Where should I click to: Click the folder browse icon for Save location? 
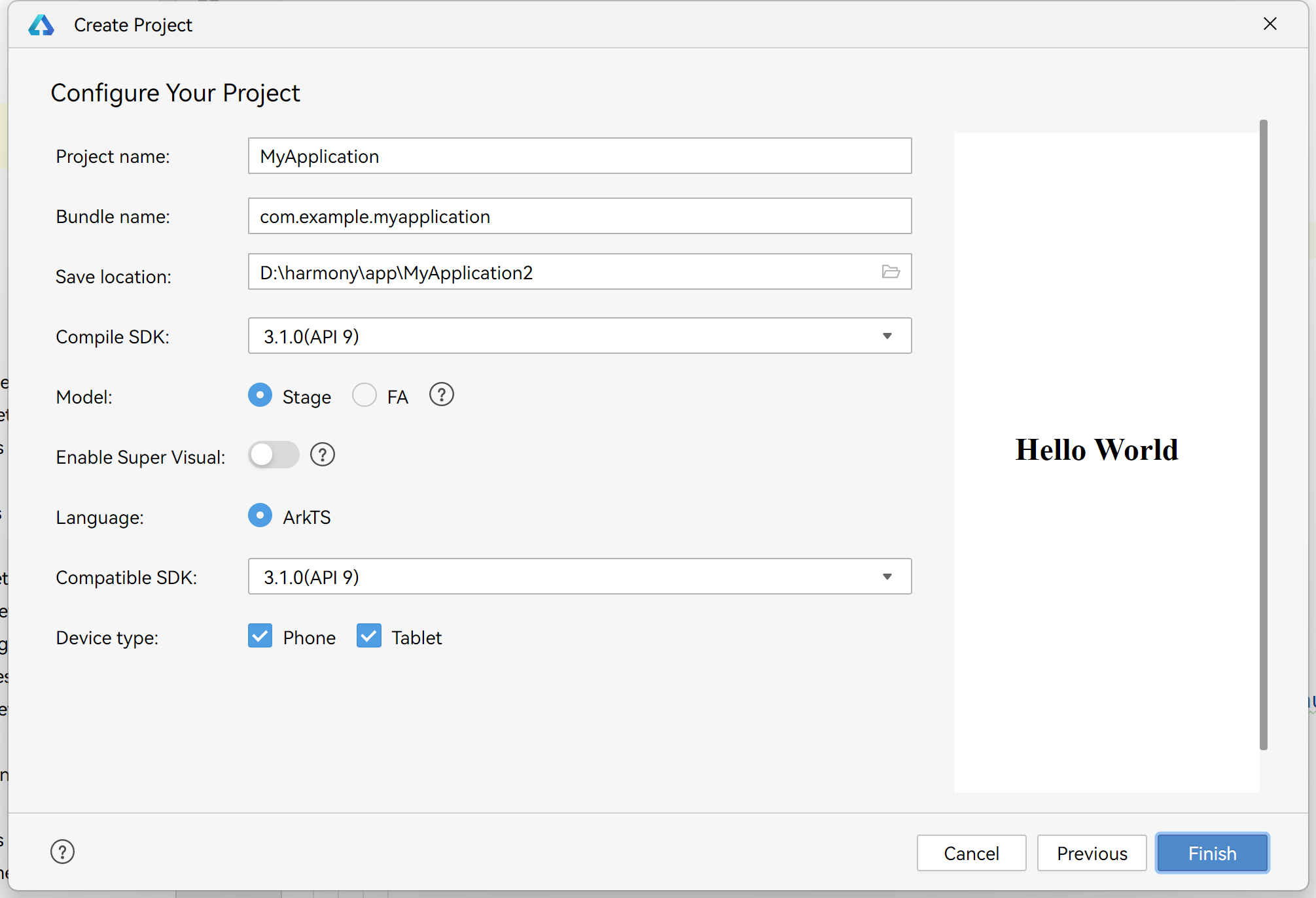(890, 271)
